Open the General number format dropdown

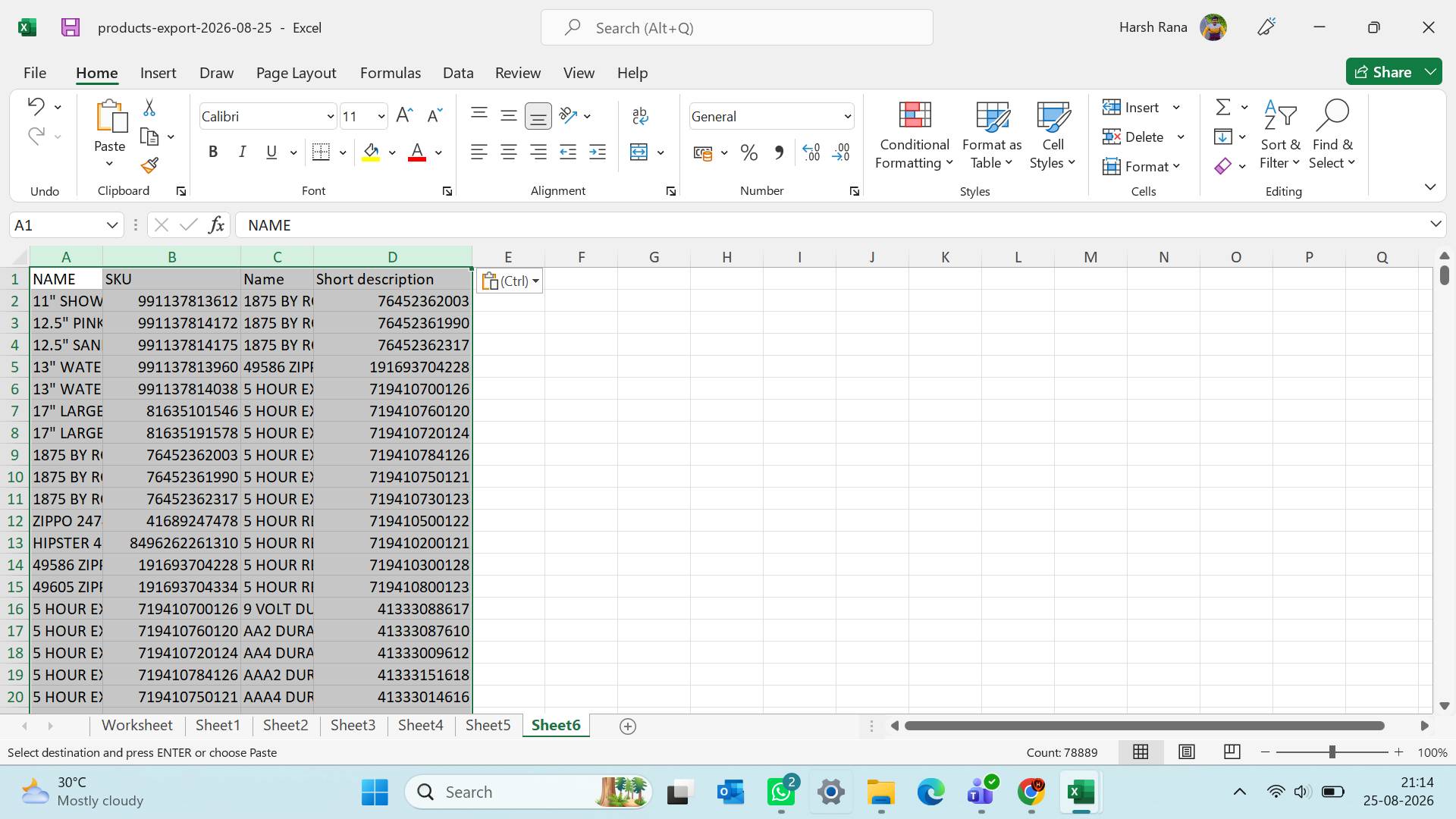pos(847,116)
